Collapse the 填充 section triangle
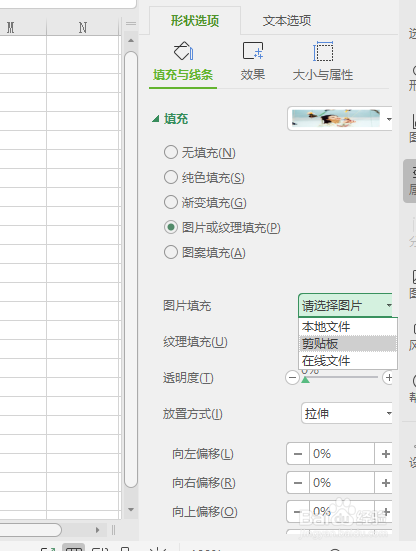 155,119
